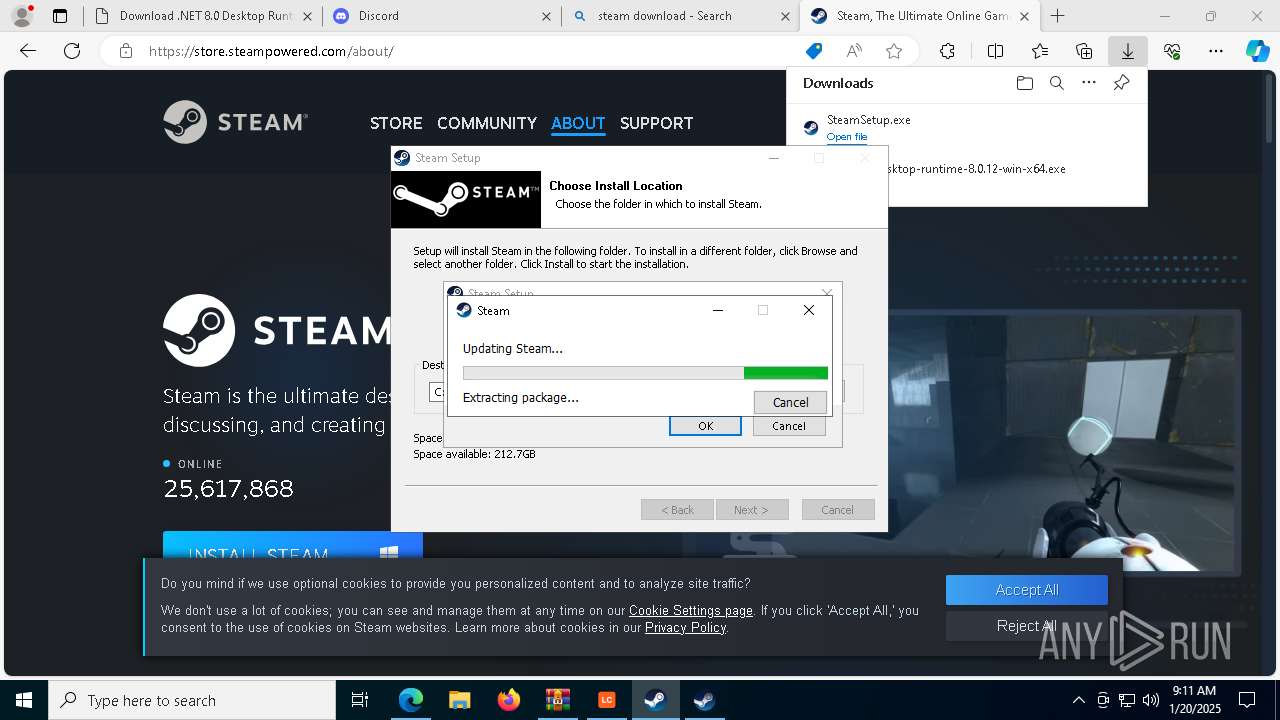Minimize the Steam update dialog
1280x720 pixels.
pyautogui.click(x=717, y=310)
